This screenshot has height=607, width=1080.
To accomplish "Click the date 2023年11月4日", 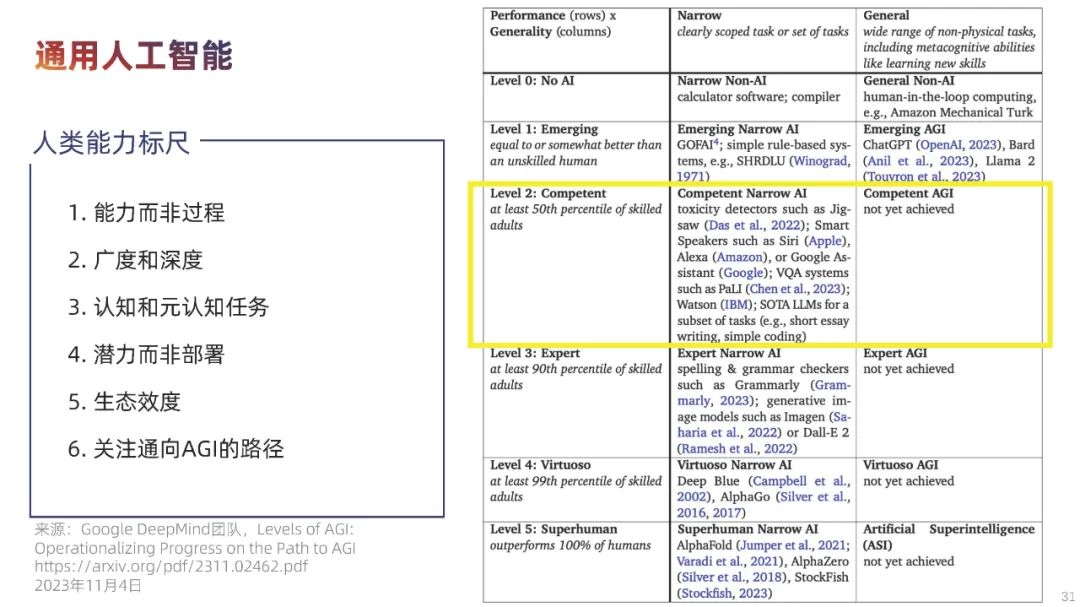I will click(88, 585).
